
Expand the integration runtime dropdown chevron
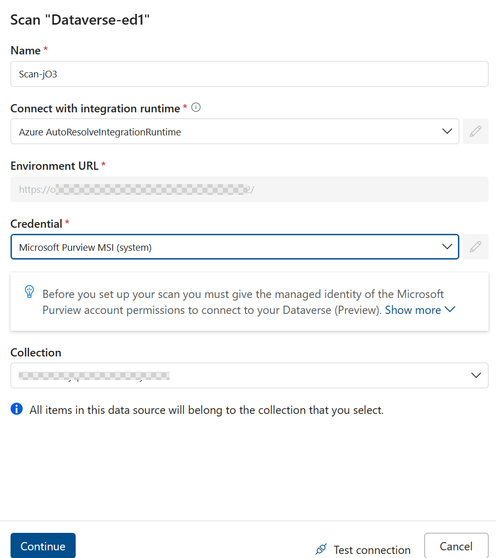(x=447, y=131)
